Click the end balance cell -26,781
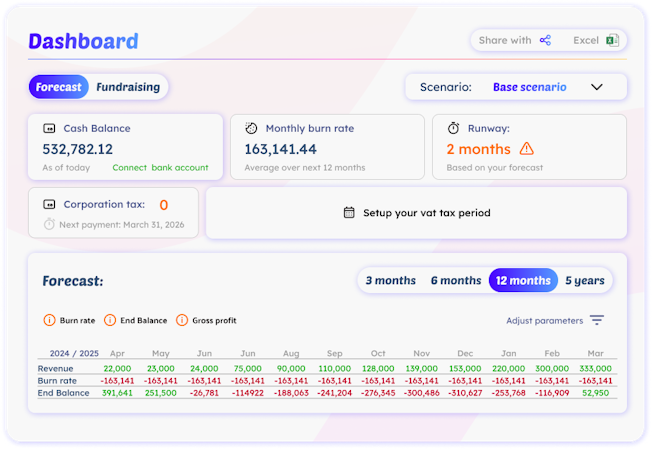Image resolution: width=652 pixels, height=450 pixels. [x=204, y=393]
